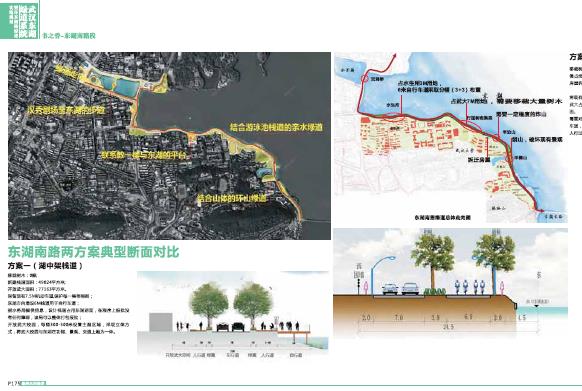Click the gray building block in Option One's section
Viewport: 582px width, 391px height.
coord(161,322)
